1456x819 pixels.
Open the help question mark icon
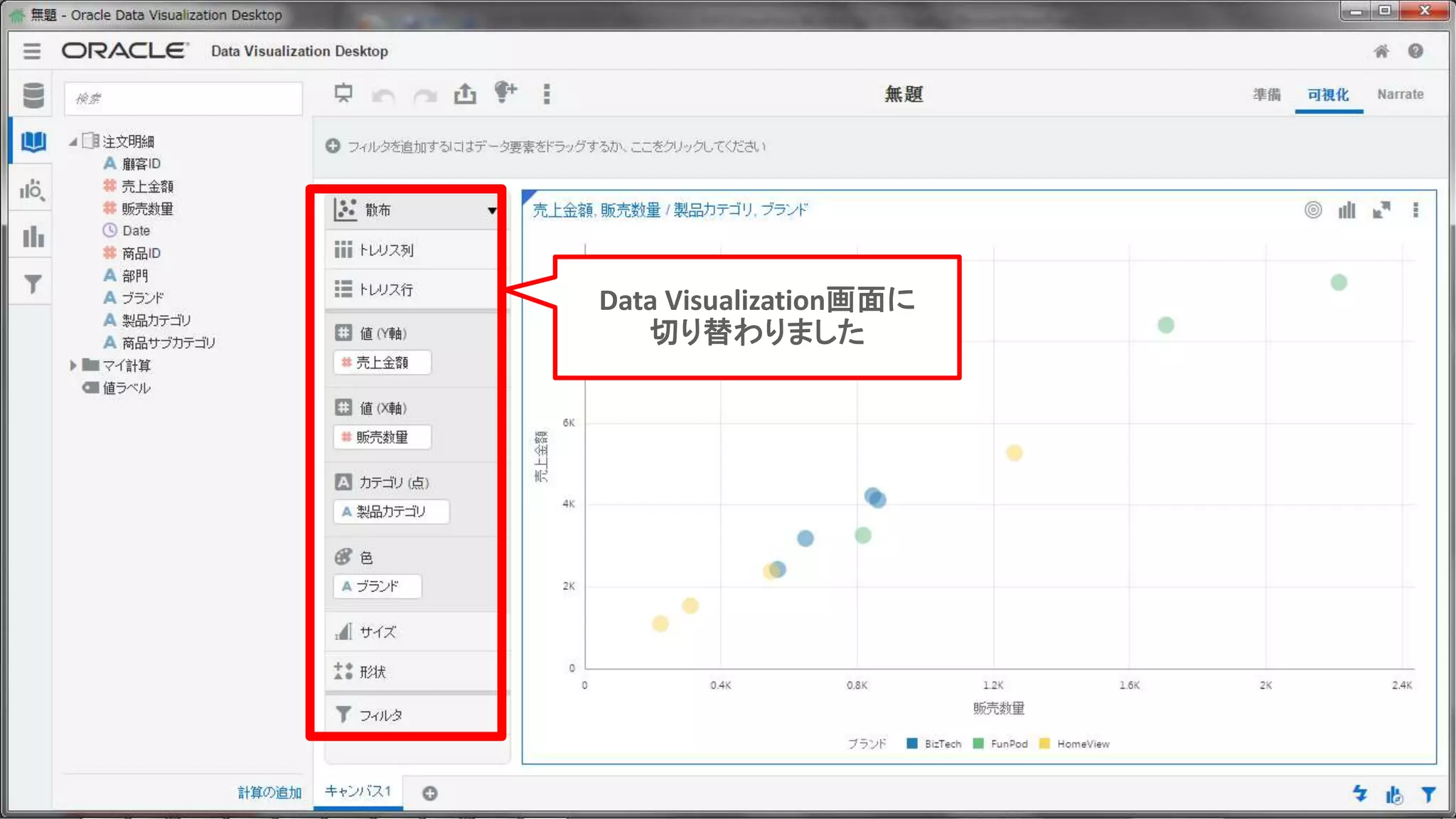1415,51
